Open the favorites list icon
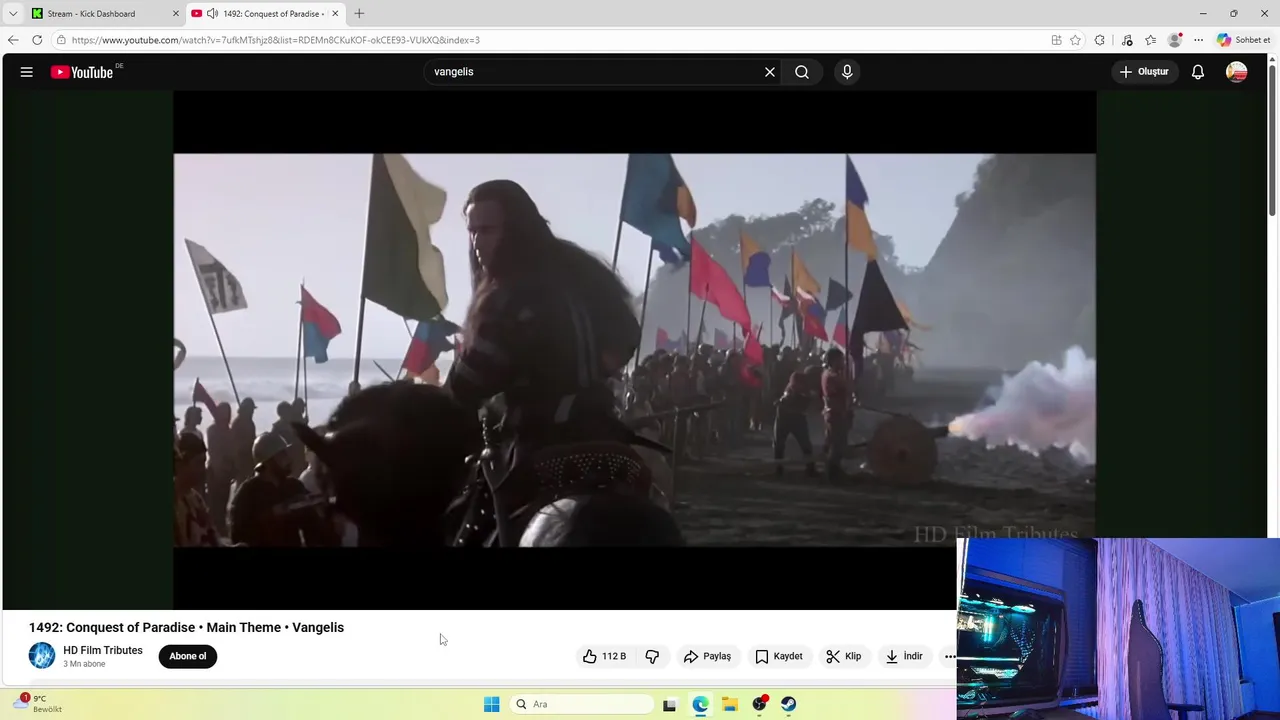The width and height of the screenshot is (1280, 720). click(x=1151, y=40)
